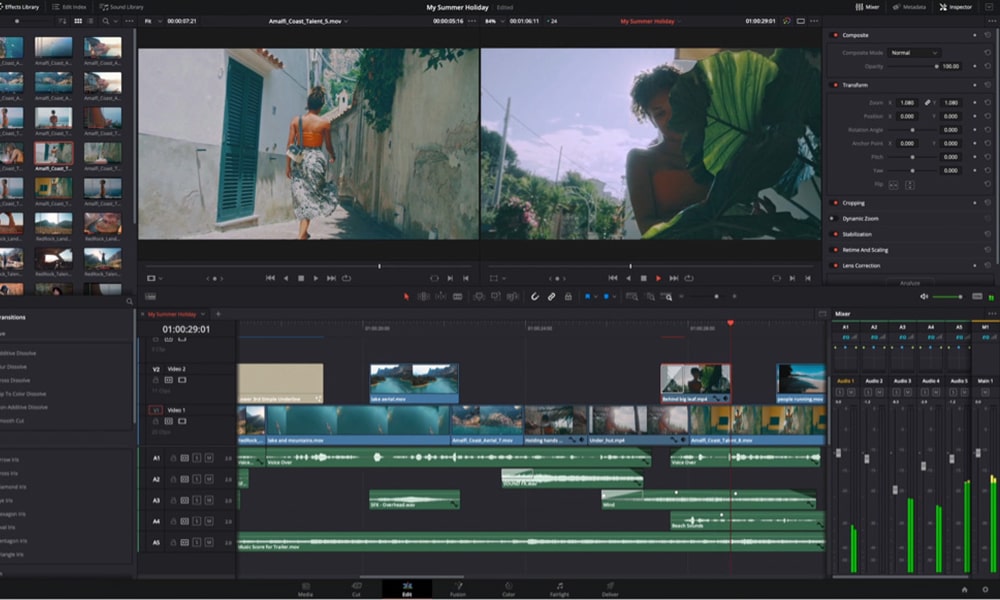Toggle timeline Snapping magnet icon
The height and width of the screenshot is (600, 1000).
click(534, 296)
